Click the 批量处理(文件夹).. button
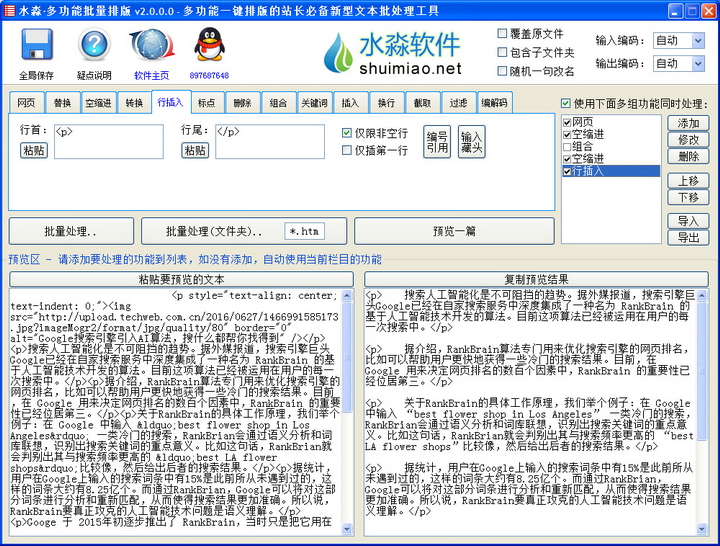 214,231
